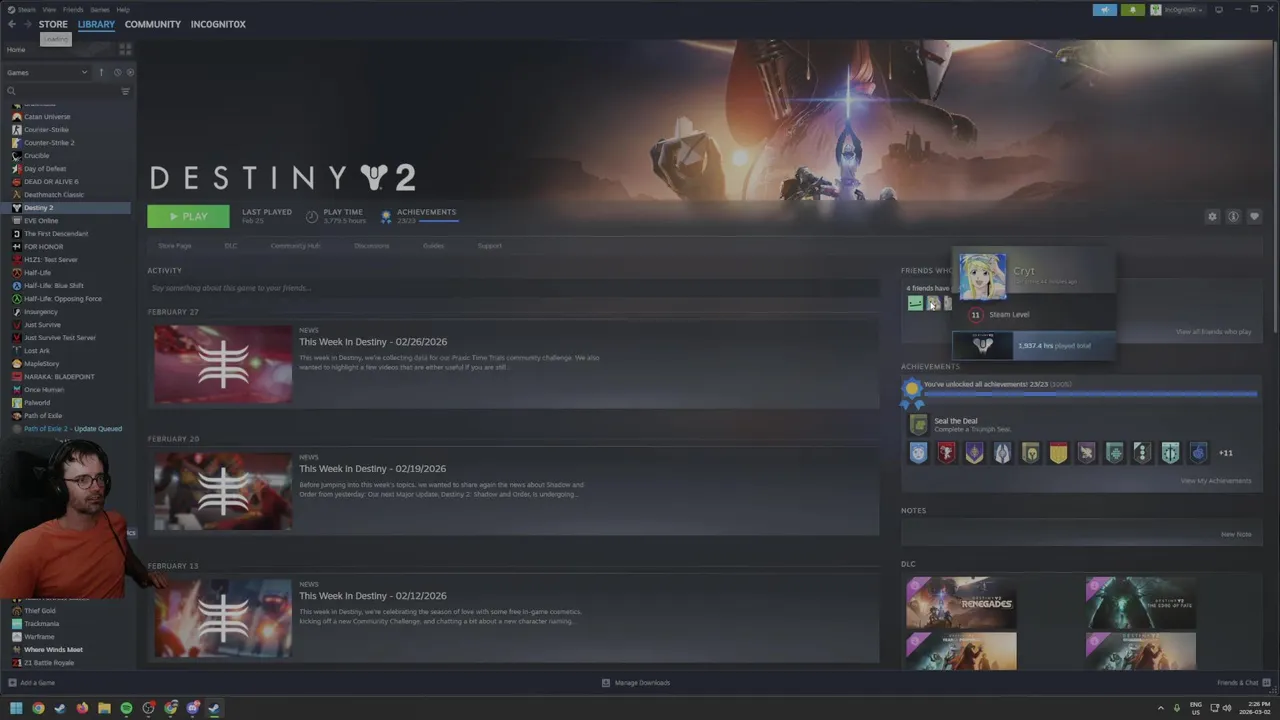Open advanced filter options icon in sidebar
This screenshot has height=720, width=1280.
[x=125, y=91]
